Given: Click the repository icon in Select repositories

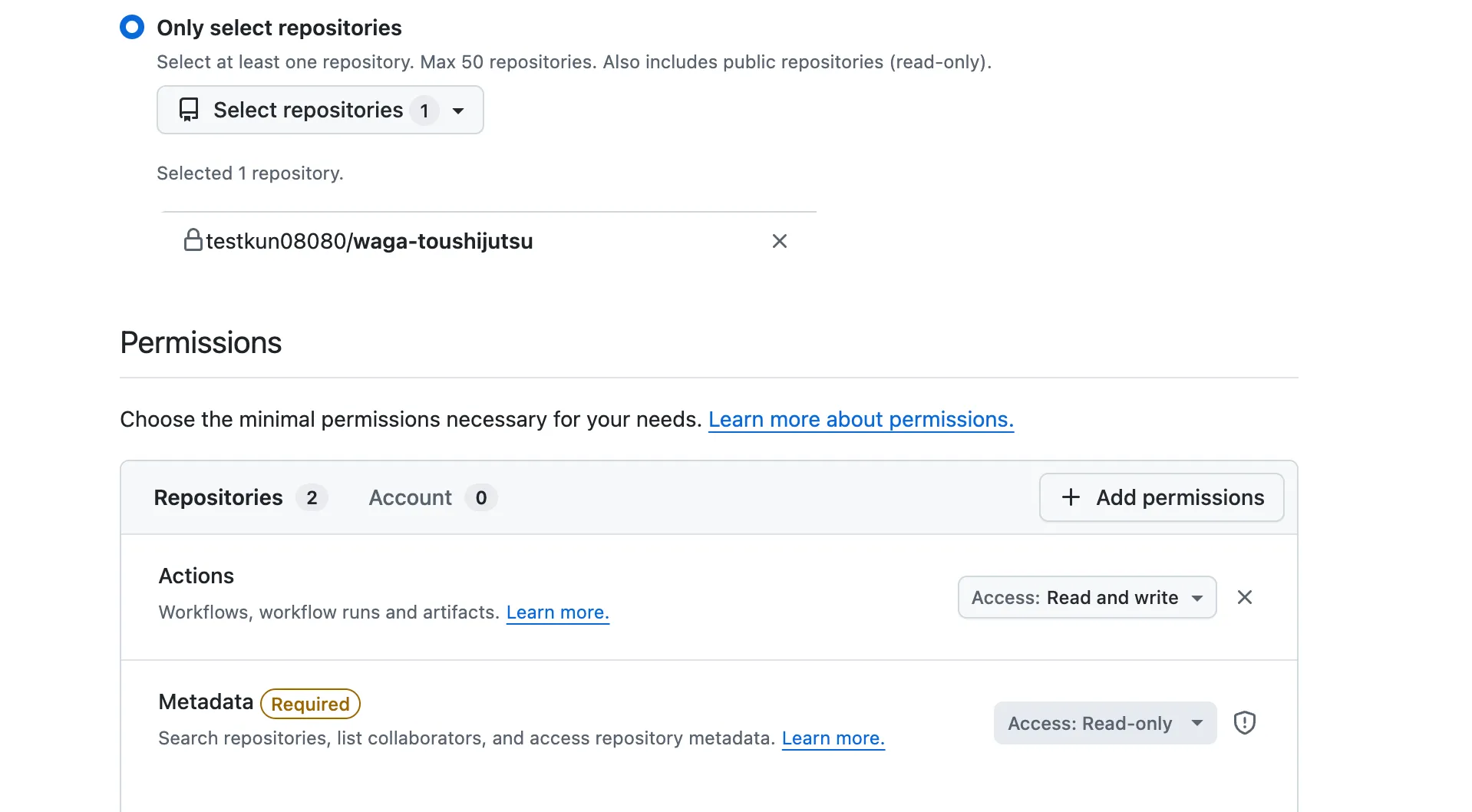Looking at the screenshot, I should [x=189, y=110].
